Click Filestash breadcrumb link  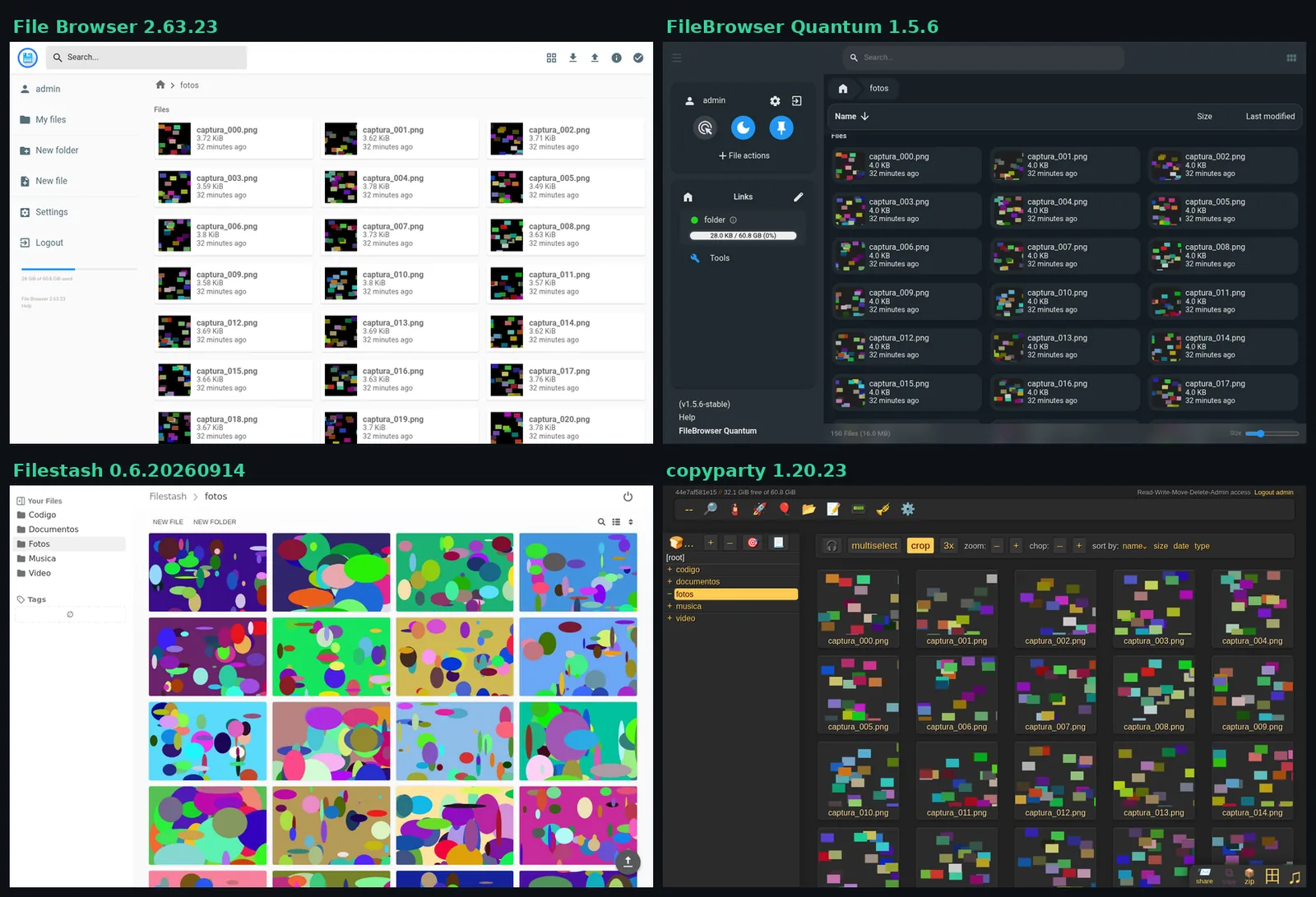tap(168, 497)
